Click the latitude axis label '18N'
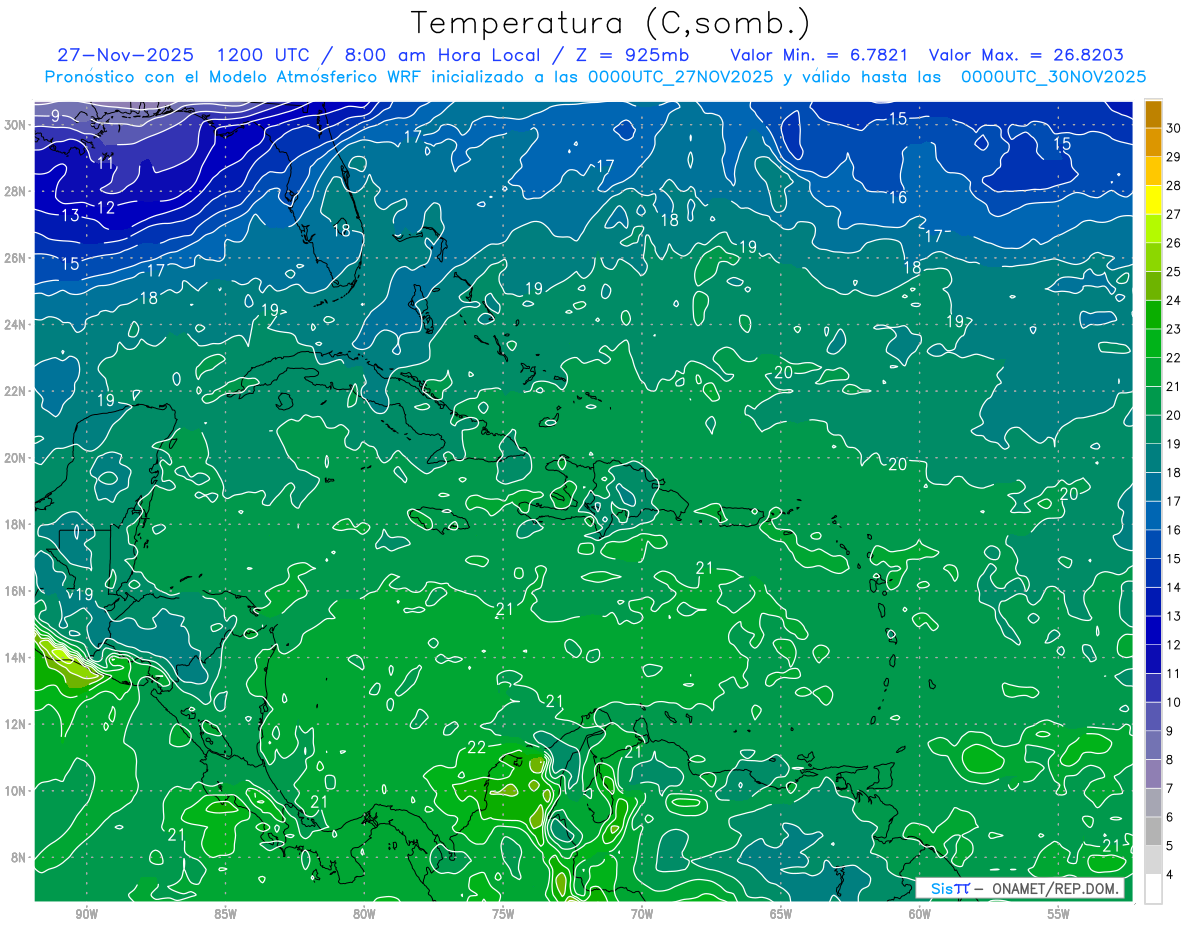Image resolution: width=1200 pixels, height=927 pixels. click(x=15, y=524)
